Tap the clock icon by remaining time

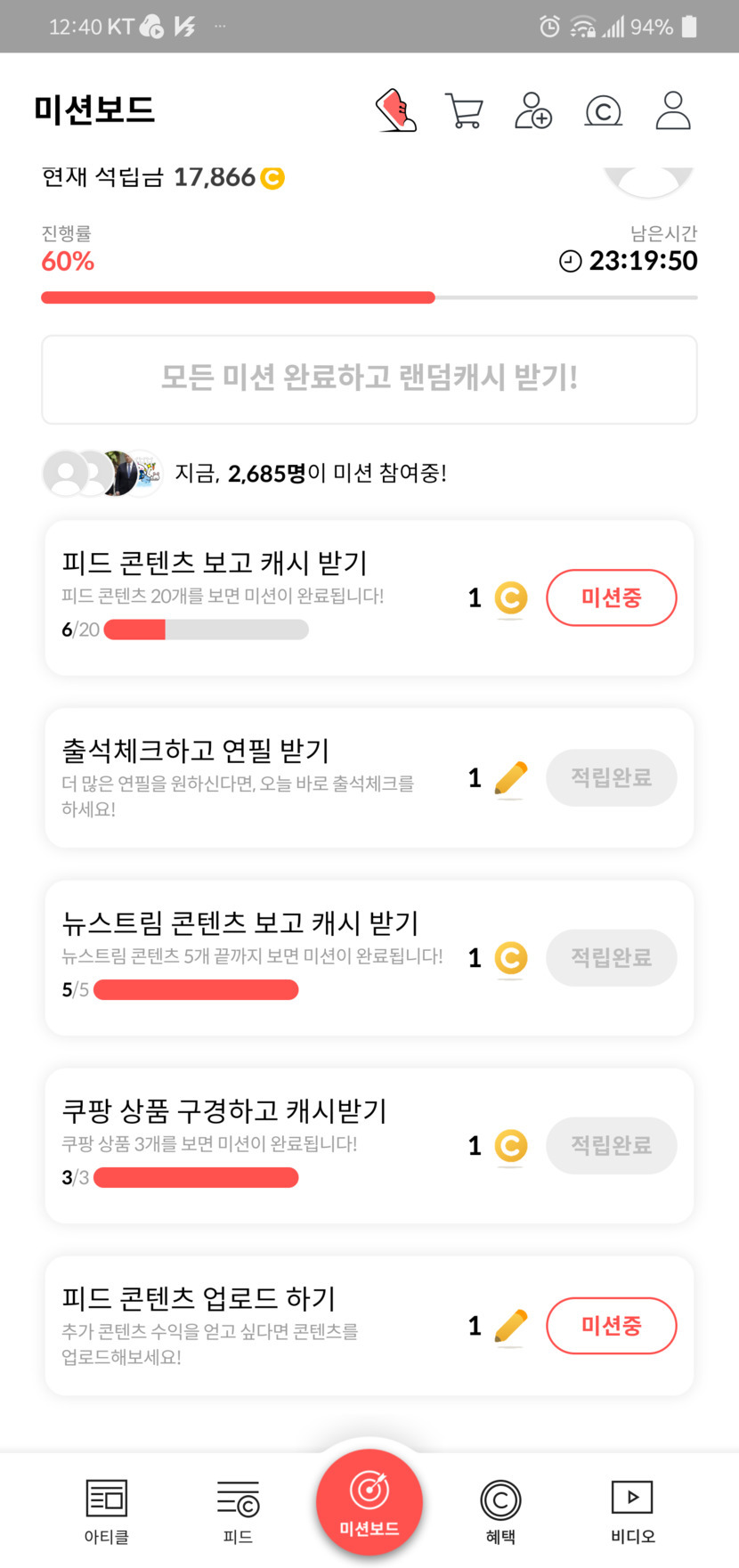[570, 261]
